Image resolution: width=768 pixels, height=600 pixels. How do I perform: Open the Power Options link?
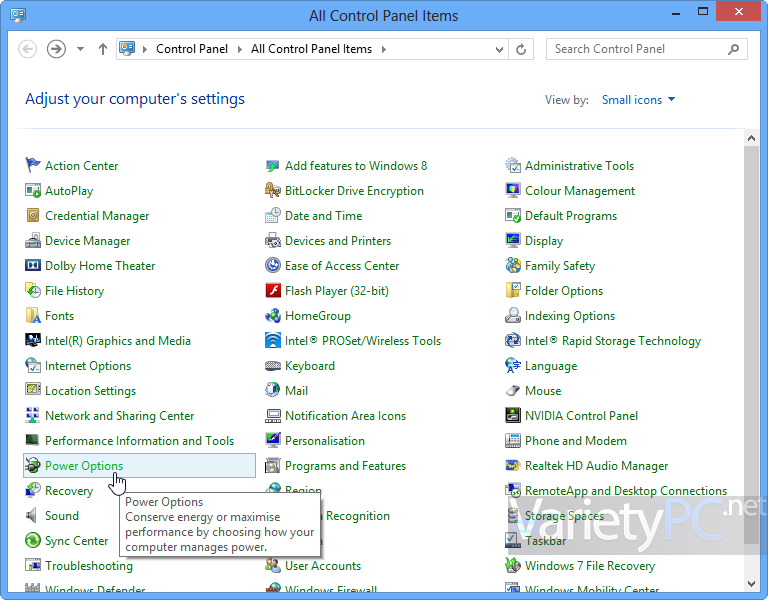[x=84, y=466]
